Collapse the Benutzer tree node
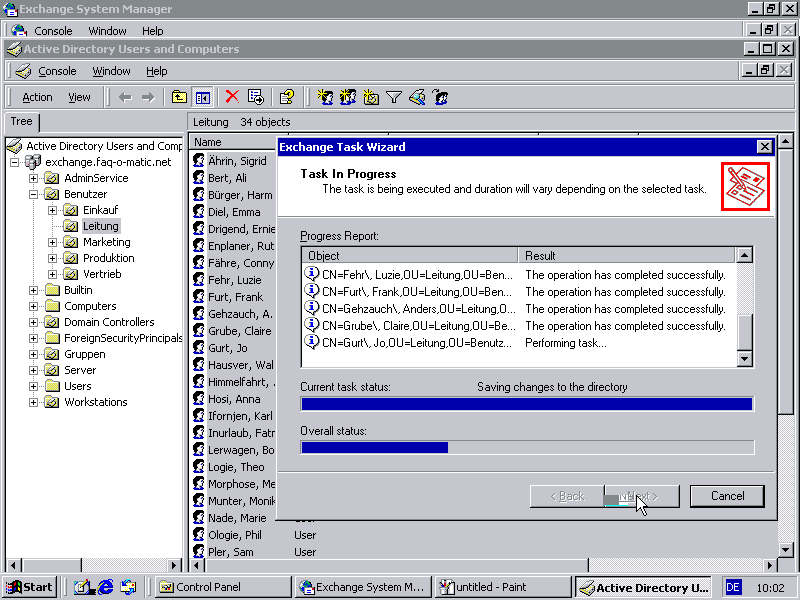 (x=33, y=194)
